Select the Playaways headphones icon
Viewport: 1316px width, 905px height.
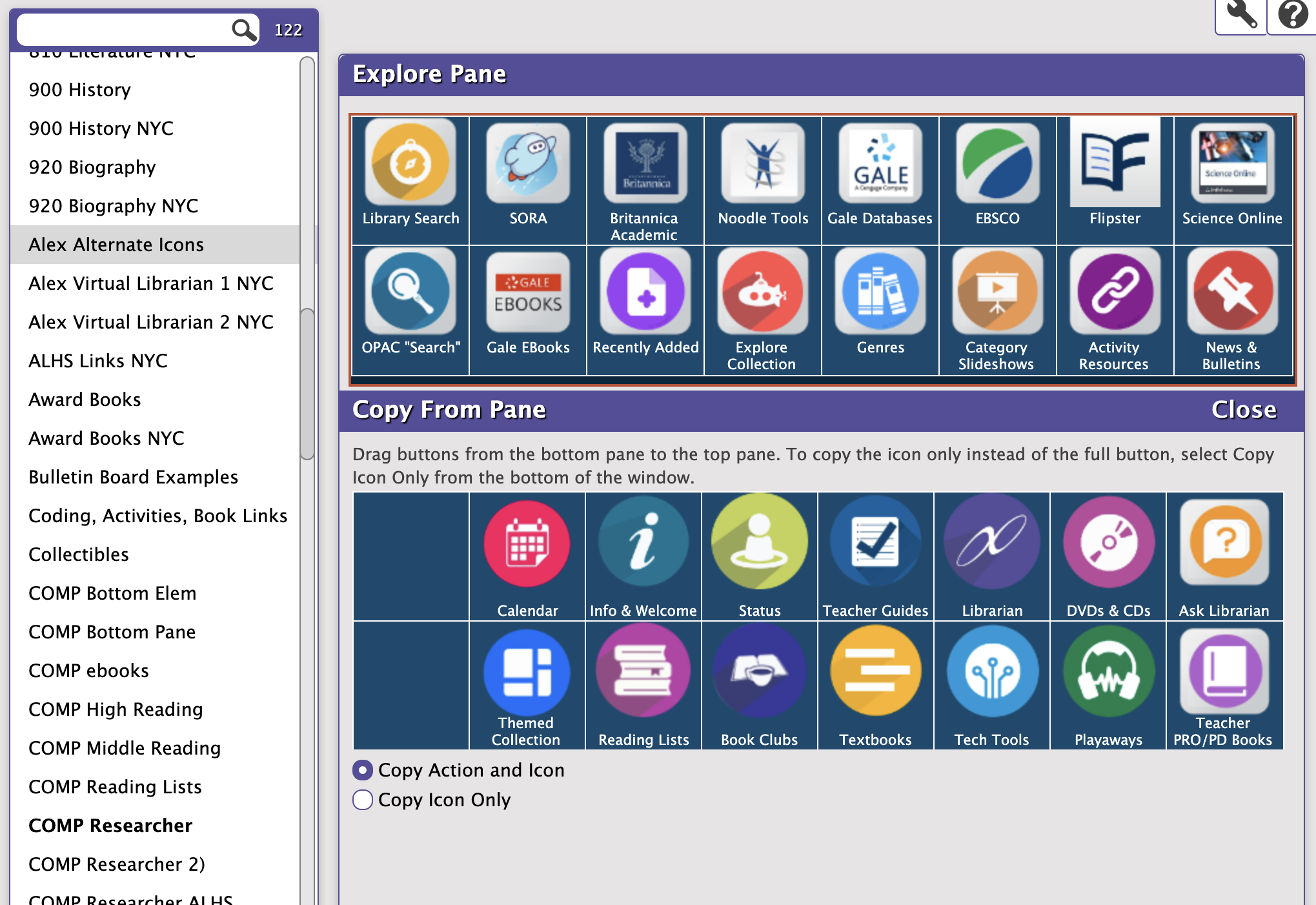point(1109,671)
